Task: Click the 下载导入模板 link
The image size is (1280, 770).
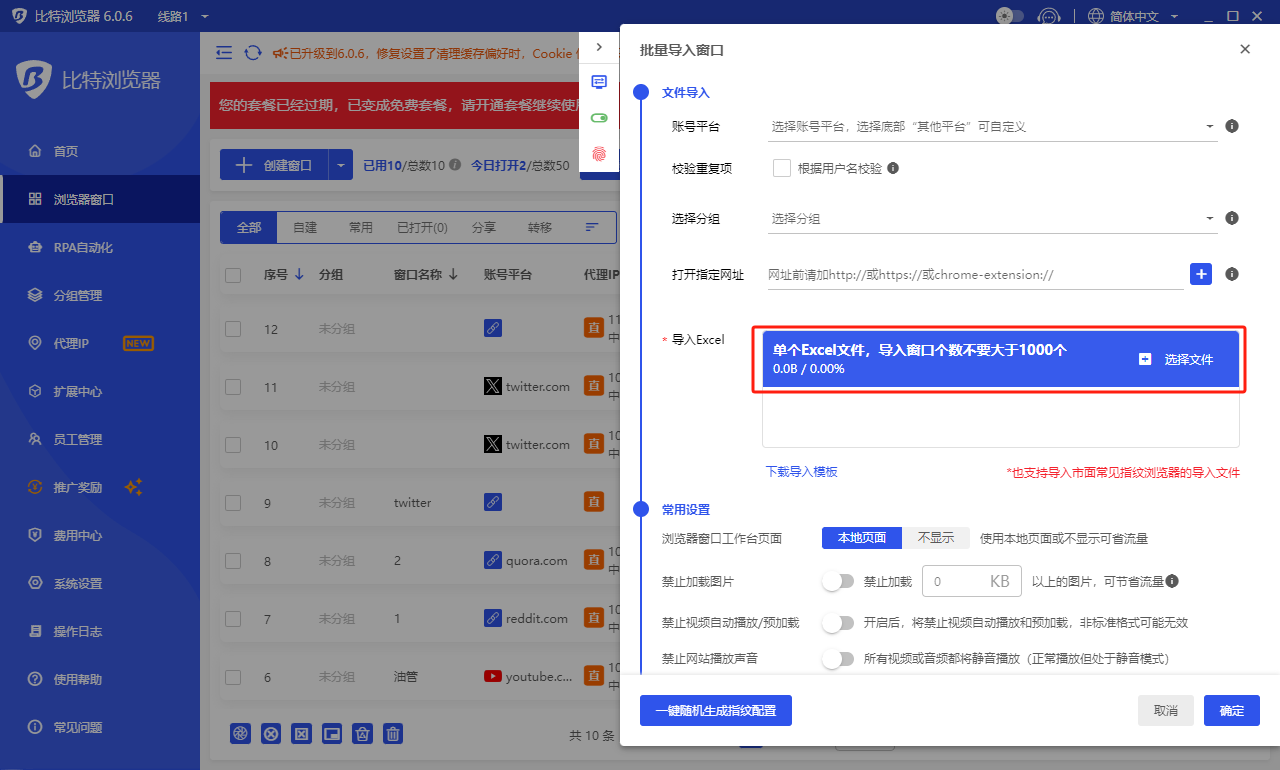Action: point(801,471)
